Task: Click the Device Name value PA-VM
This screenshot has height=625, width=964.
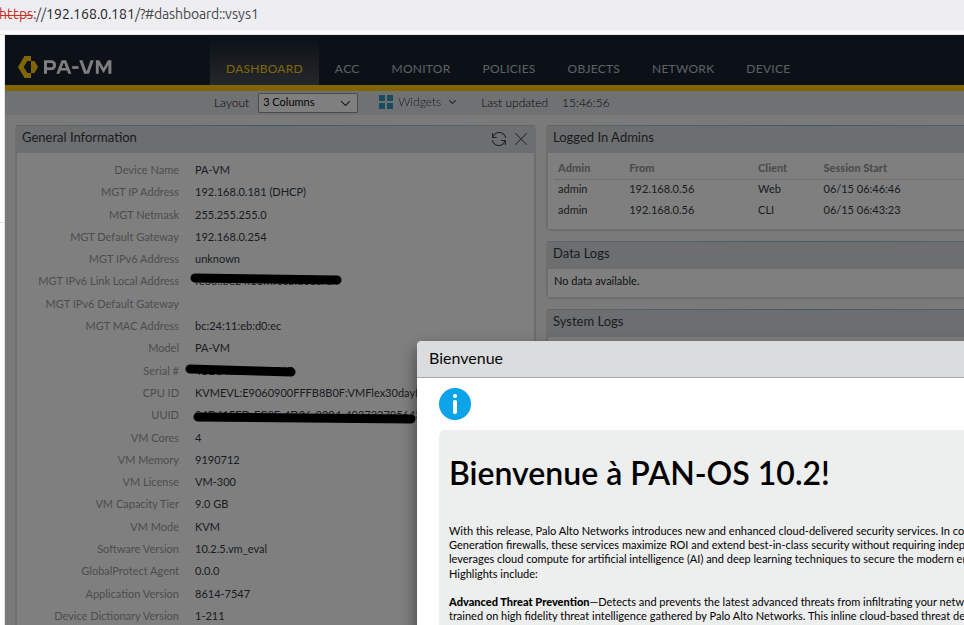Action: [x=212, y=170]
